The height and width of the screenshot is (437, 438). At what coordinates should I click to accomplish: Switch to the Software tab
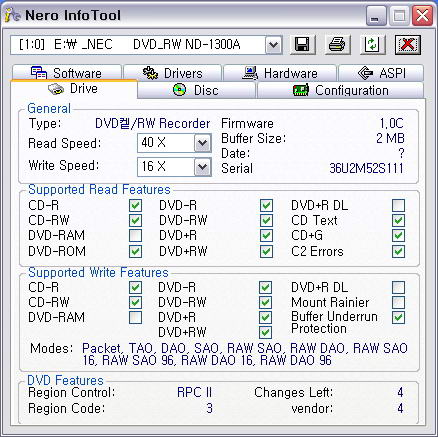(x=67, y=73)
